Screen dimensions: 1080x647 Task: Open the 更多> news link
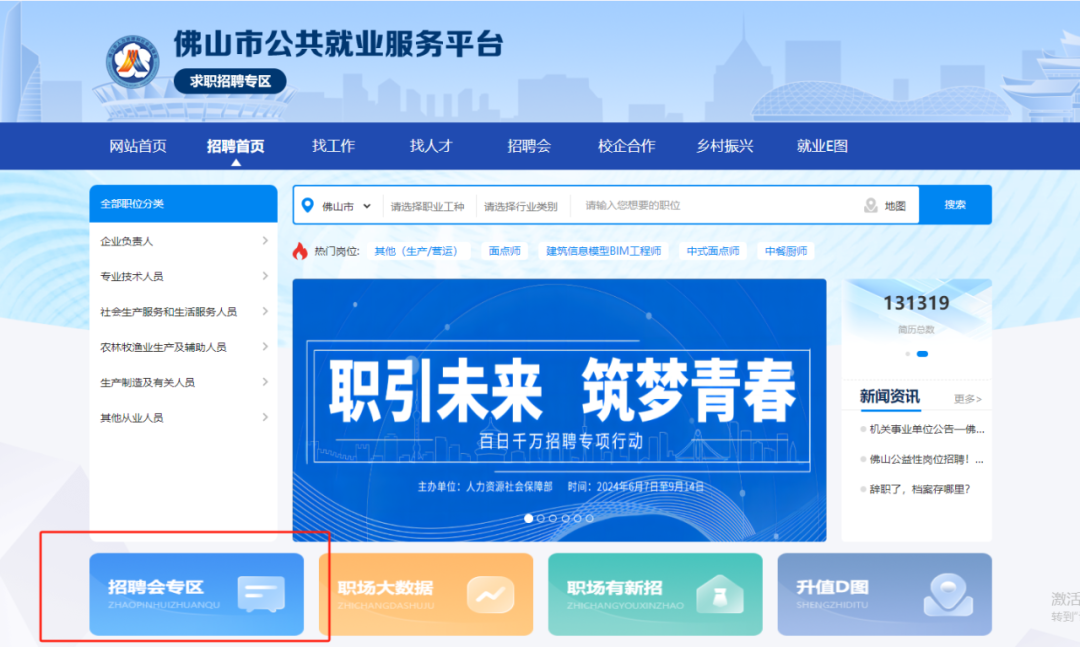[x=968, y=399]
